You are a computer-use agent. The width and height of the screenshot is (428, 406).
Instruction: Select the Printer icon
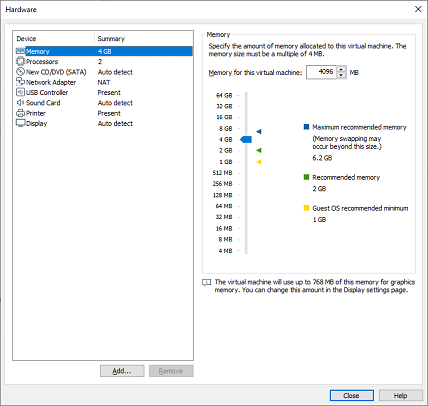20,113
